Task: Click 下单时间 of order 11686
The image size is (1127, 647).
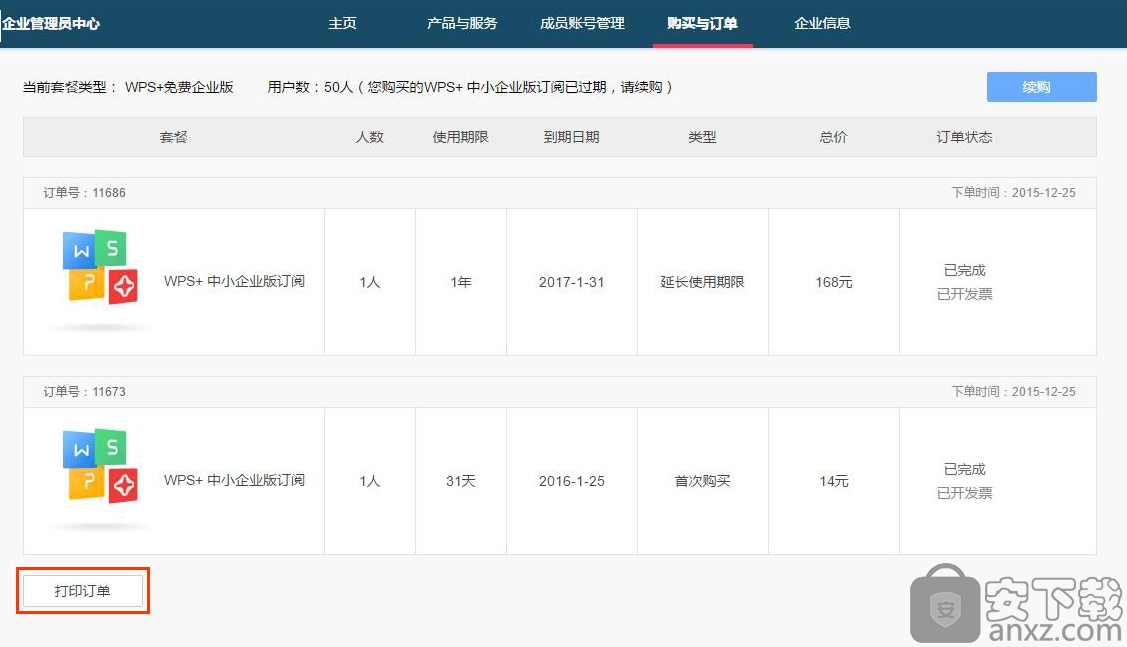Action: (x=1013, y=193)
